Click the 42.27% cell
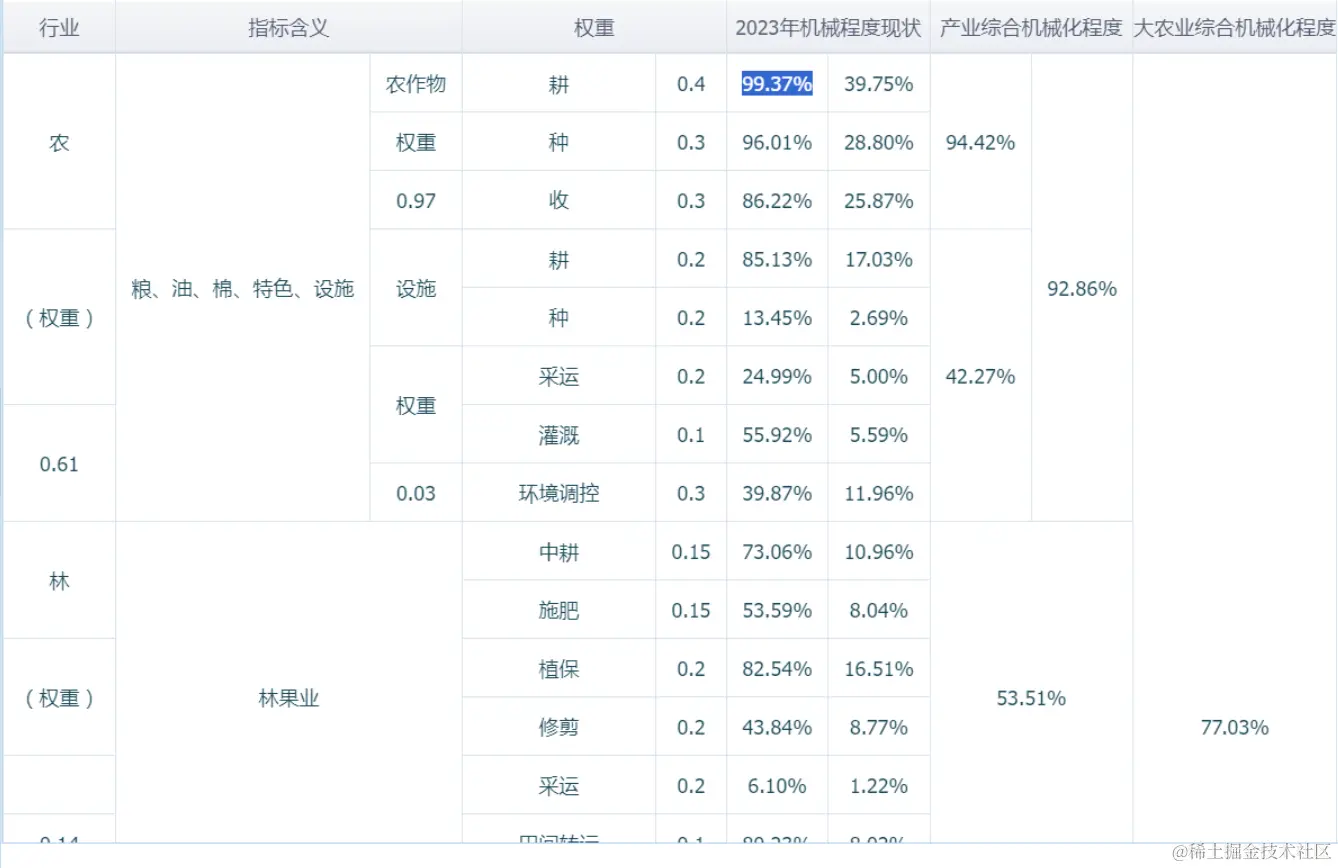 pyautogui.click(x=980, y=376)
